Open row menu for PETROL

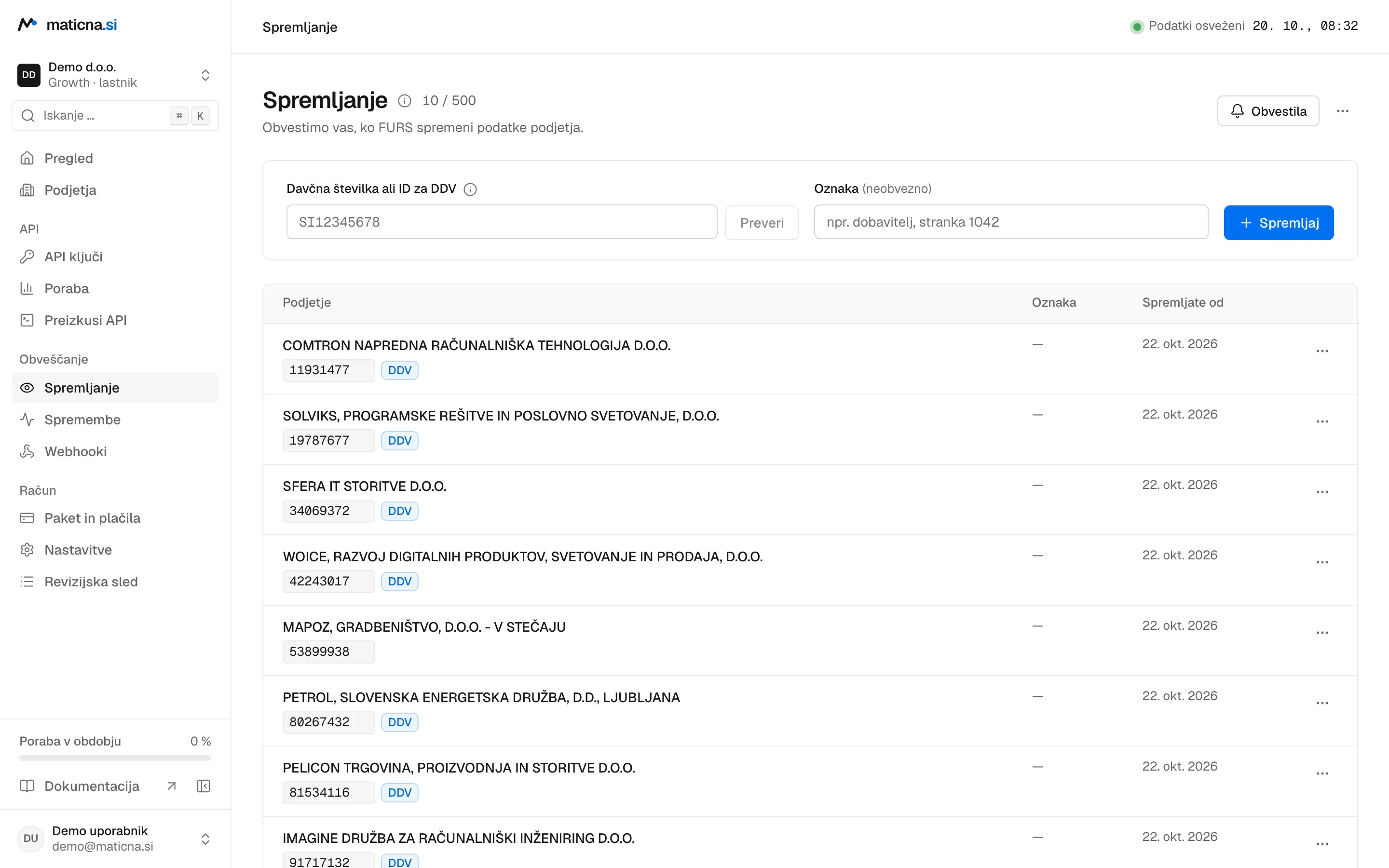click(x=1322, y=703)
